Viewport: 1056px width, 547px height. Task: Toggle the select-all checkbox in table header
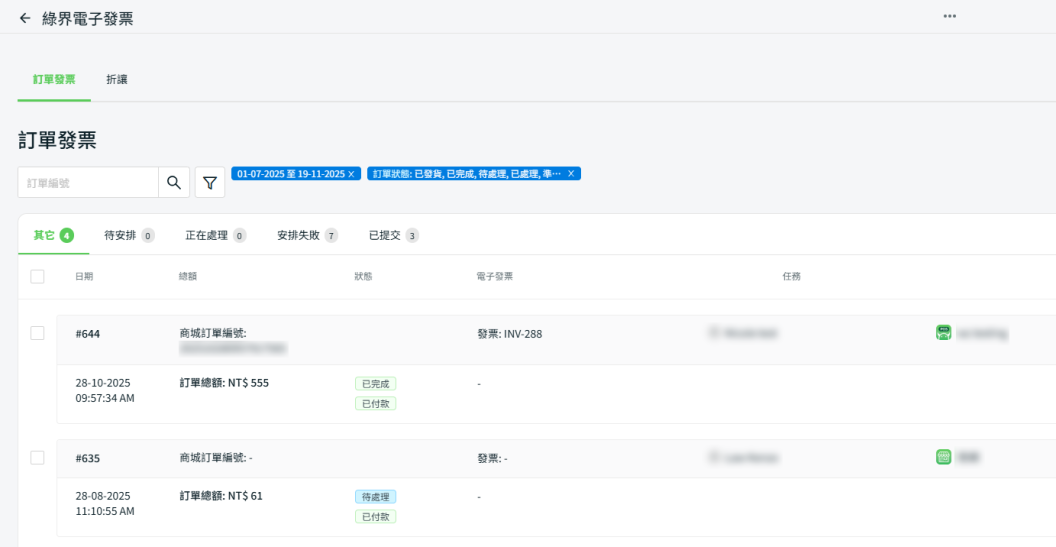tap(37, 277)
